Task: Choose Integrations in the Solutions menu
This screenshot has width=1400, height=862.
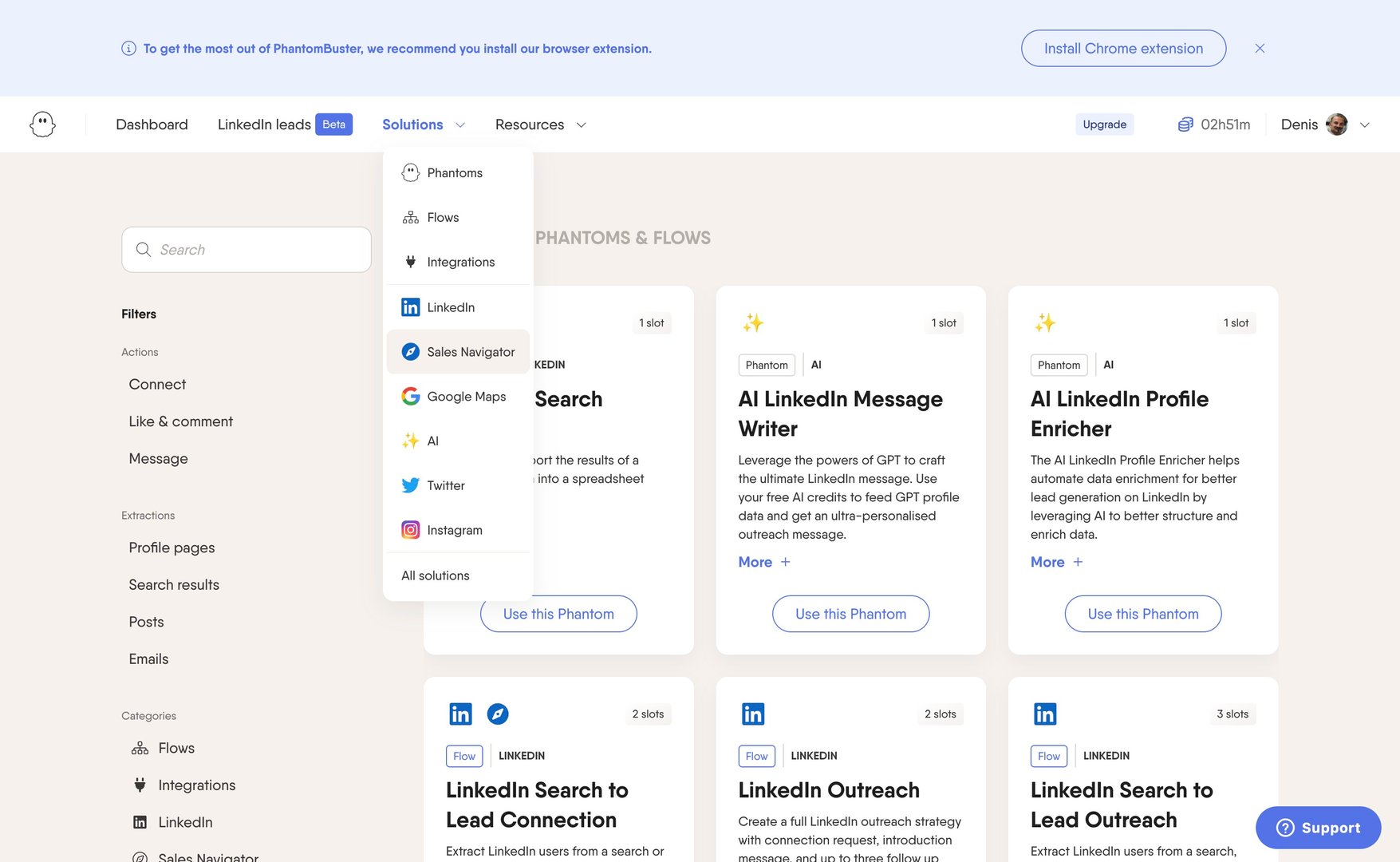Action: coord(458,262)
